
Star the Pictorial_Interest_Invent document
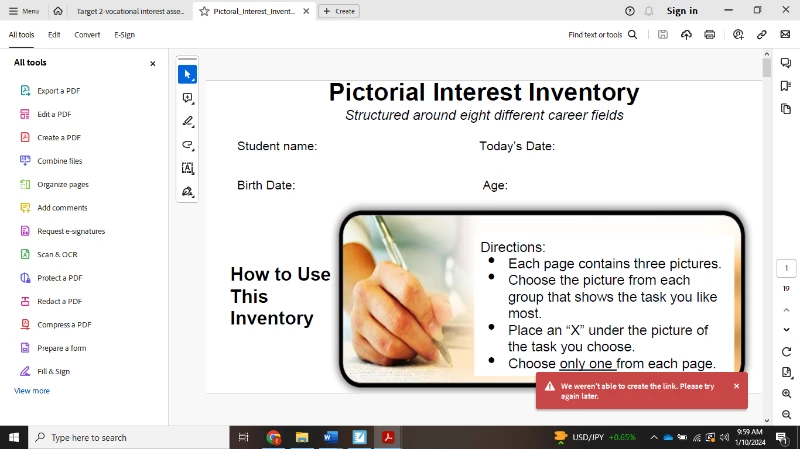pyautogui.click(x=204, y=11)
